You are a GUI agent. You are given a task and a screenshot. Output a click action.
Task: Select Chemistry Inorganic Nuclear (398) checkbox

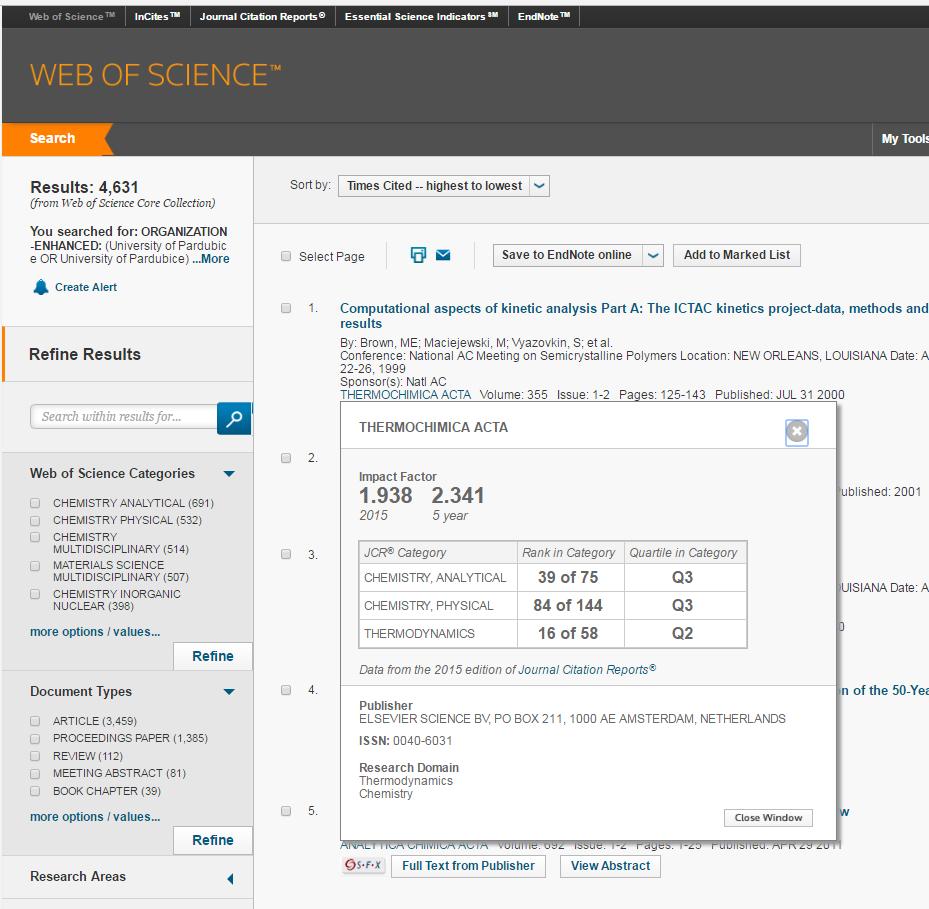pos(35,594)
